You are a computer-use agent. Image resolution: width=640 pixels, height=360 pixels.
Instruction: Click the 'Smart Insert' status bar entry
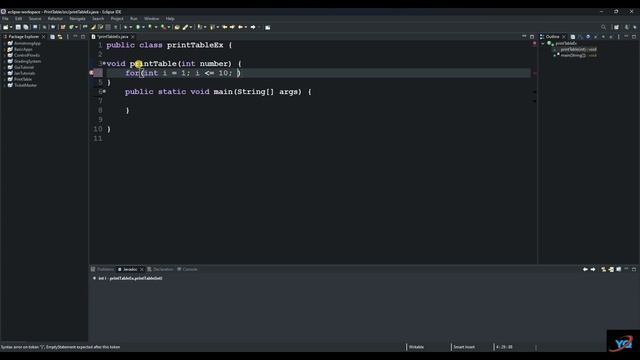tap(464, 347)
